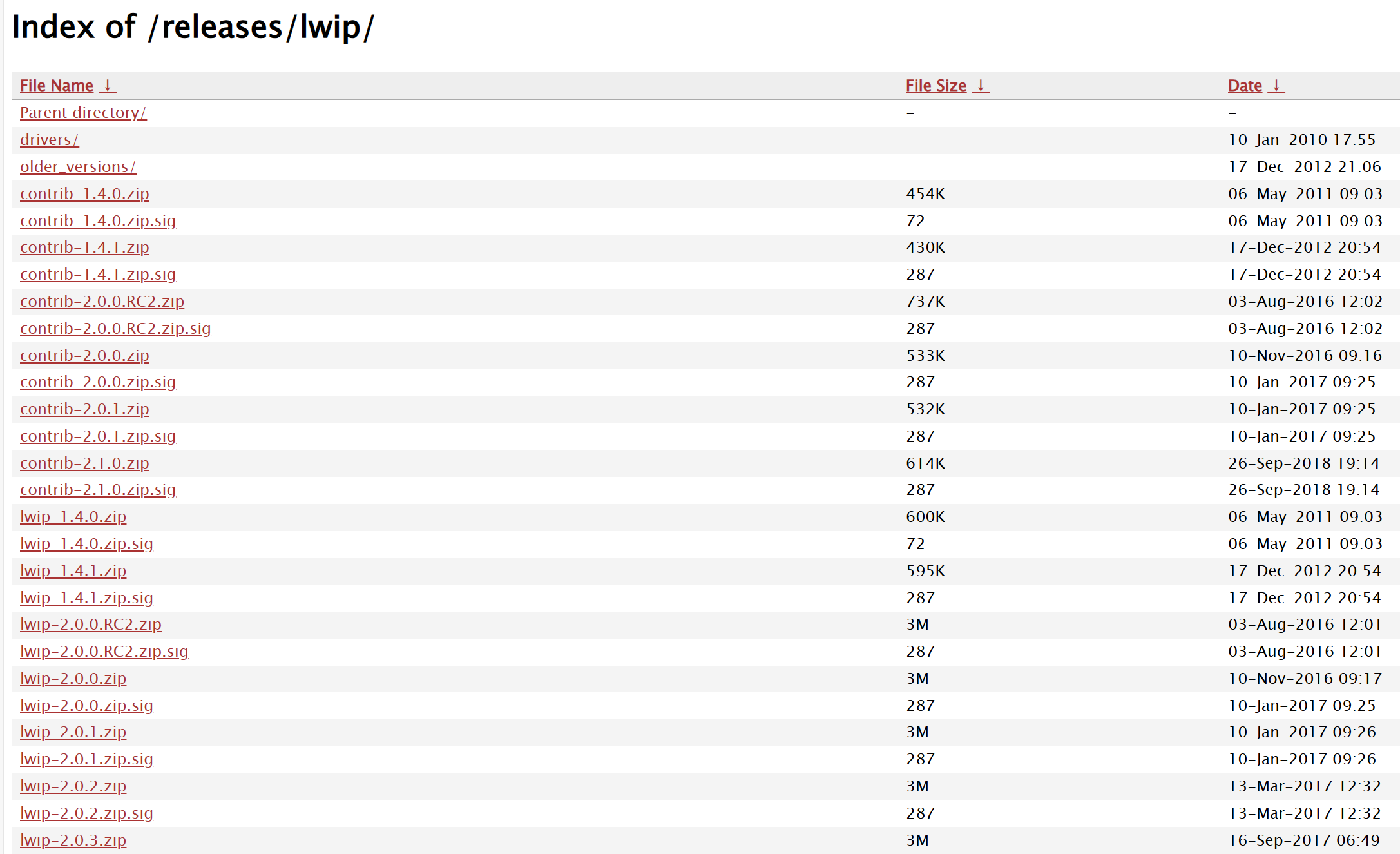This screenshot has width=1400, height=854.
Task: Click the File Name descending sort arrow
Action: (108, 86)
